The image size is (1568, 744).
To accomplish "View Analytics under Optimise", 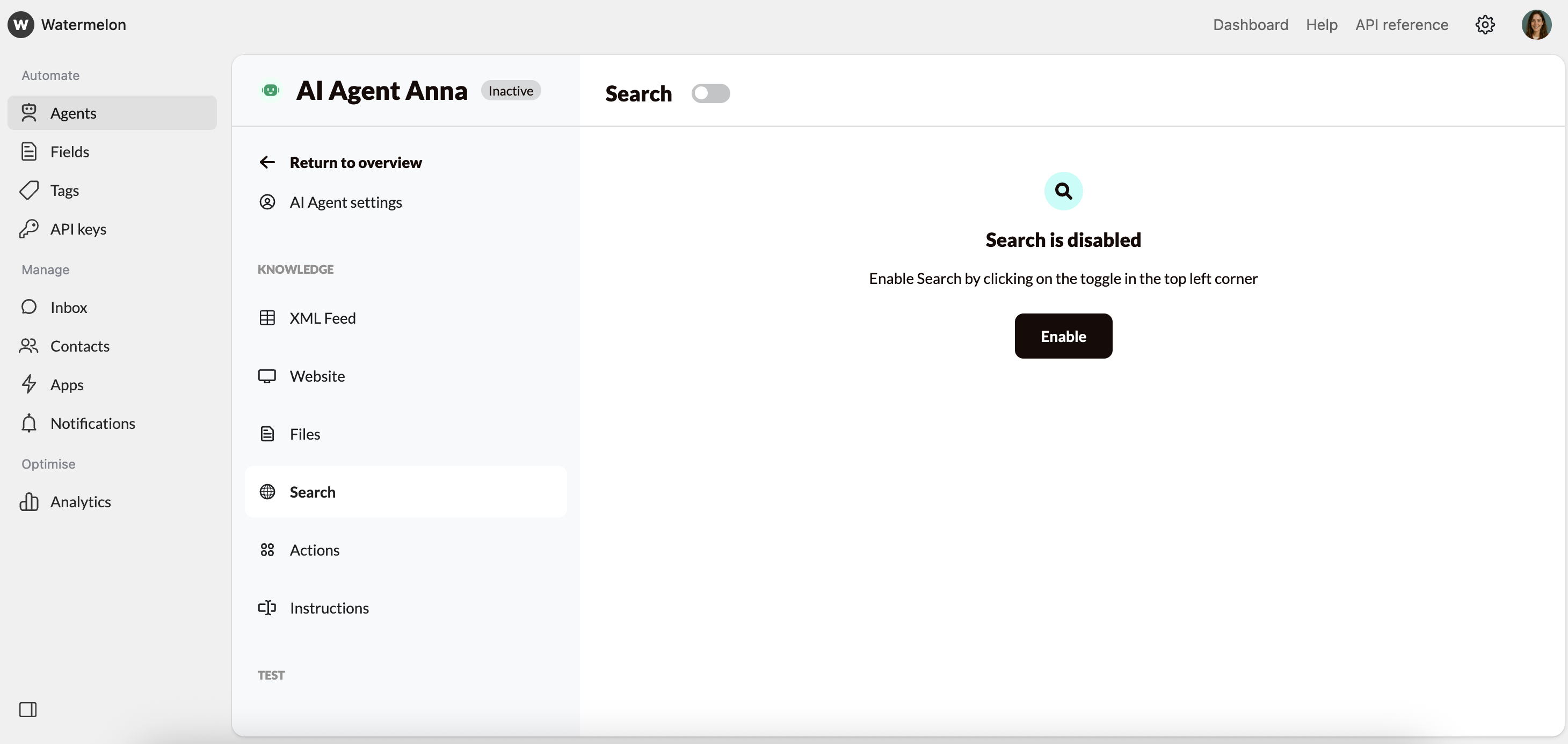I will point(81,501).
